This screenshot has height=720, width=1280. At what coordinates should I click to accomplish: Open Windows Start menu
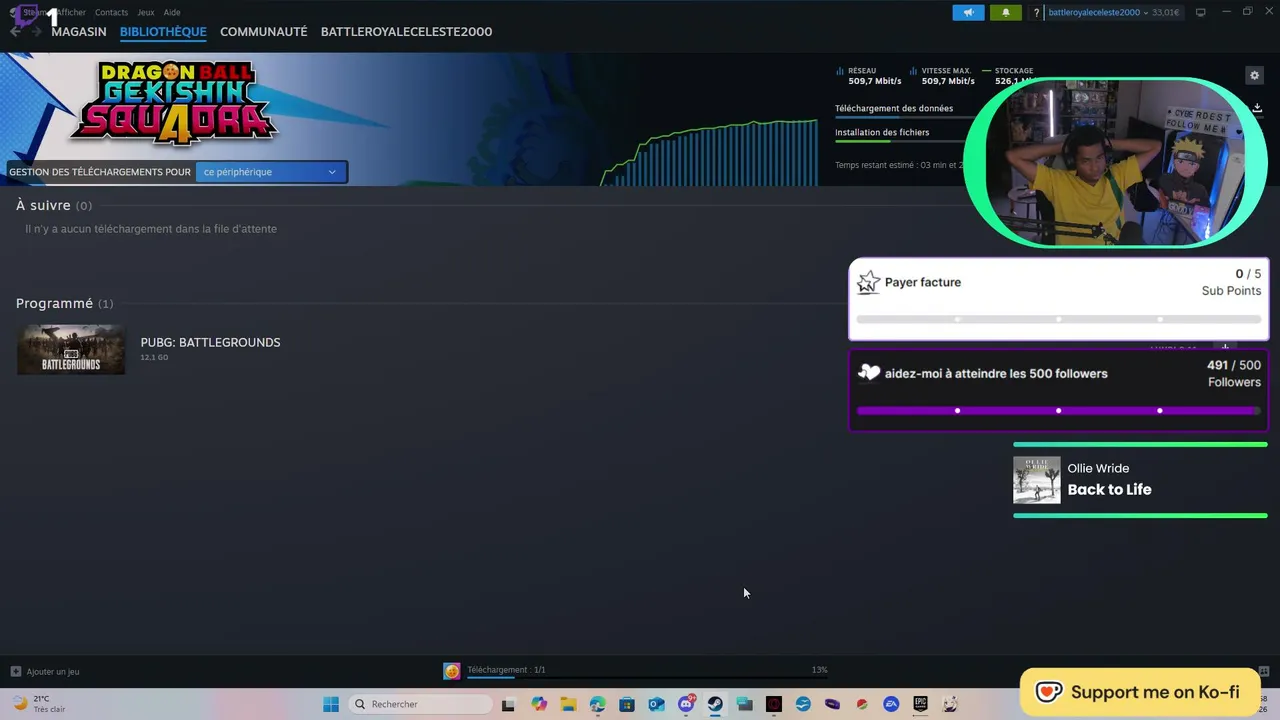click(x=331, y=704)
